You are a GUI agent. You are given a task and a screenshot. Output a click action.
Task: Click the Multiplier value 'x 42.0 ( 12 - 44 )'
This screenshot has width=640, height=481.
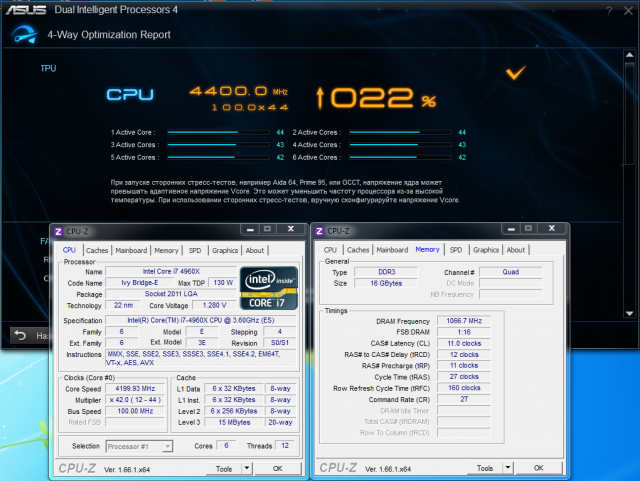135,400
